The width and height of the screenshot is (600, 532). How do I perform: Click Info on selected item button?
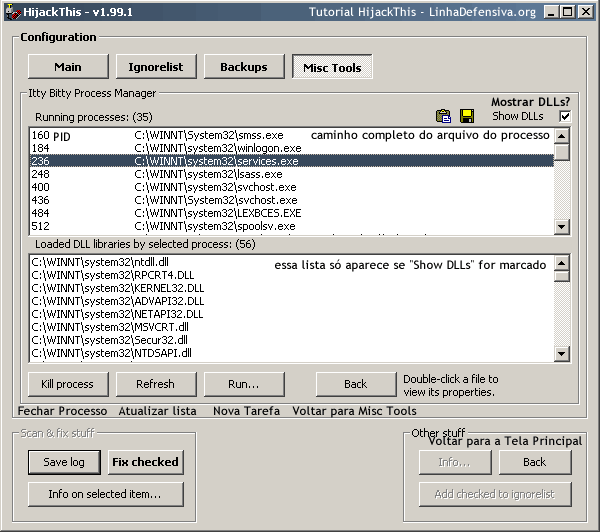[x=104, y=494]
